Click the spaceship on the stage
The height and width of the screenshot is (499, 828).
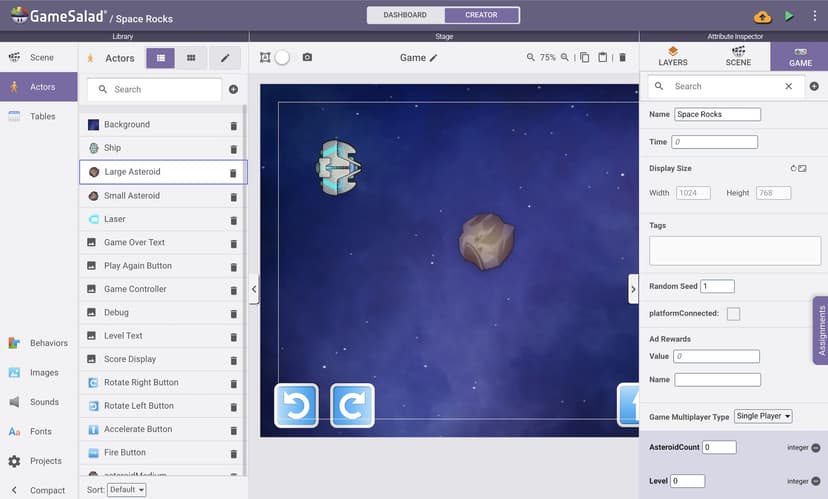[338, 167]
